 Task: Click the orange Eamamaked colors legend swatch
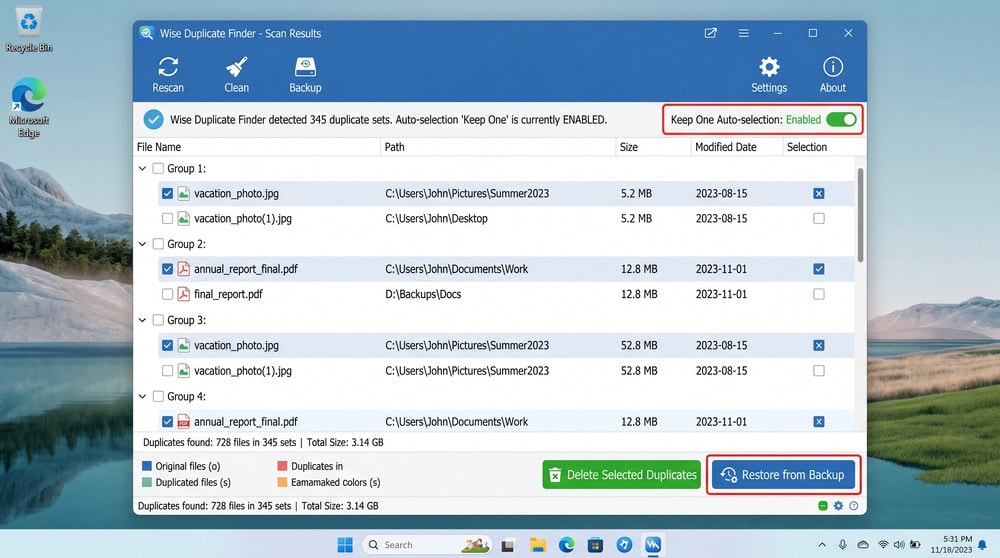tap(282, 482)
